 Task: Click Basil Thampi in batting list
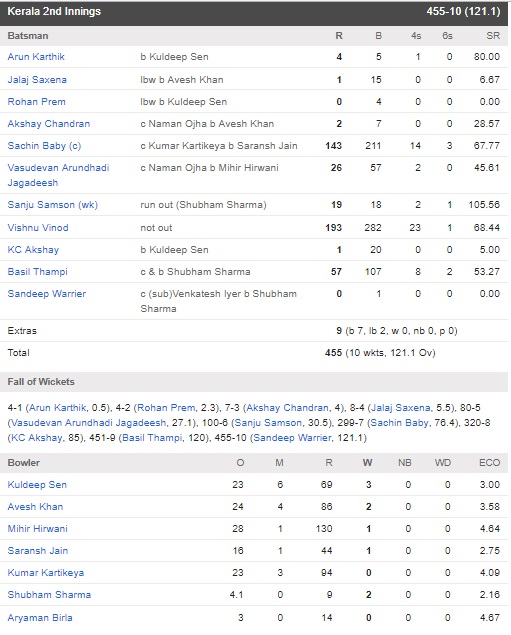(x=38, y=272)
